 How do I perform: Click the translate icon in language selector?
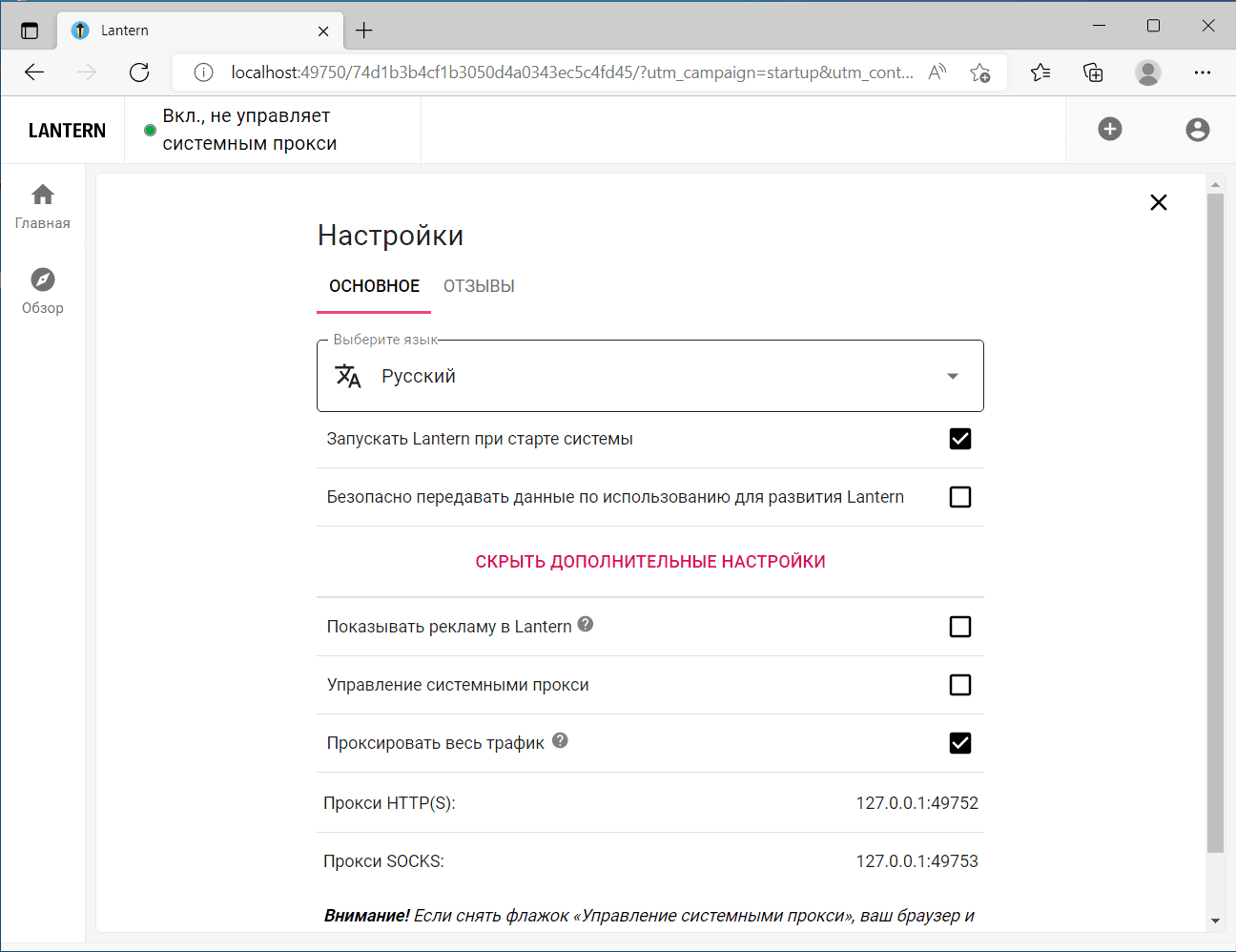[348, 376]
